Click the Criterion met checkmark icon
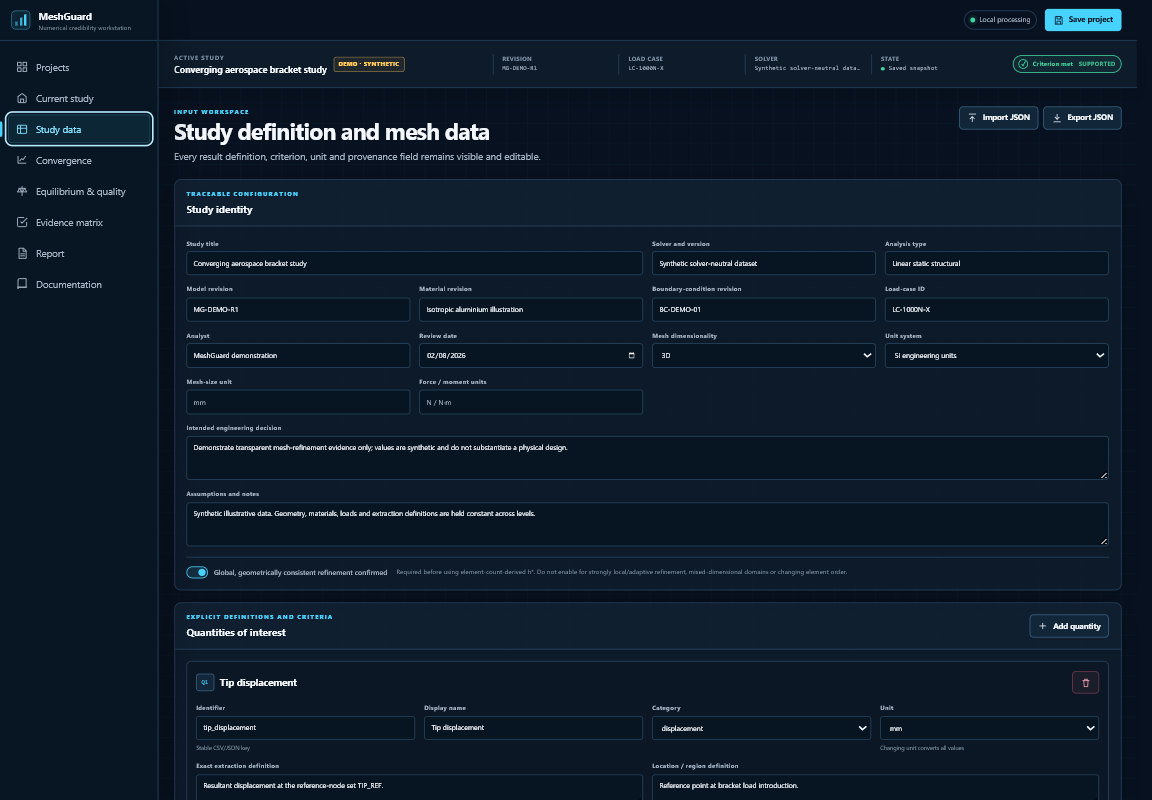The width and height of the screenshot is (1152, 800). pos(1023,64)
